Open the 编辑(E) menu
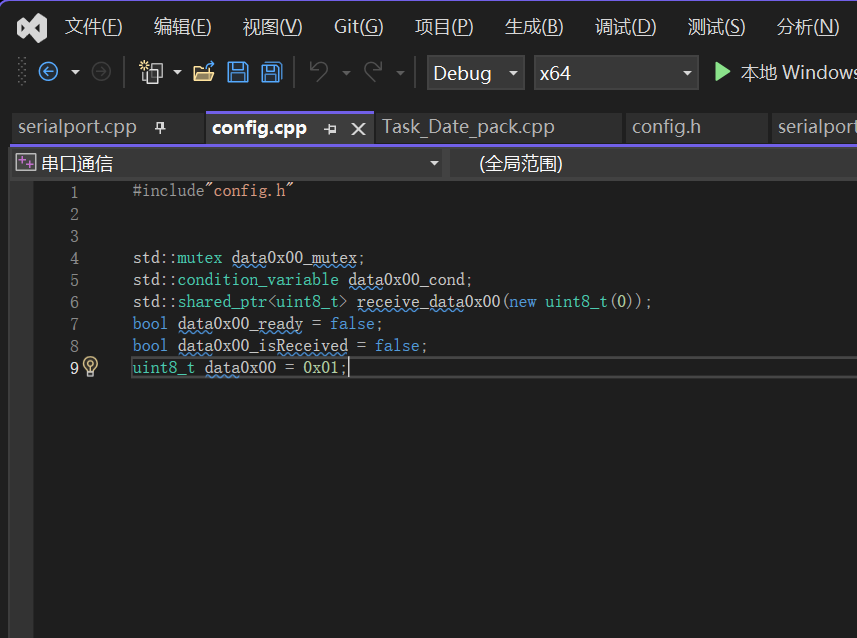Screen dimensions: 857x638 pos(183,27)
